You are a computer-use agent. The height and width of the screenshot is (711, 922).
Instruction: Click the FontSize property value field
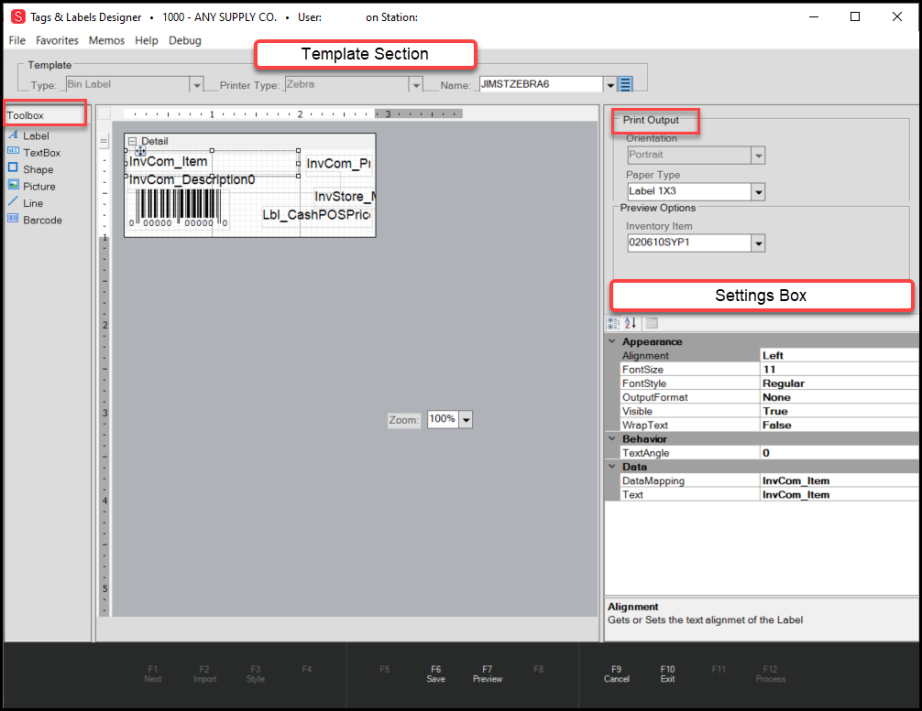point(838,370)
